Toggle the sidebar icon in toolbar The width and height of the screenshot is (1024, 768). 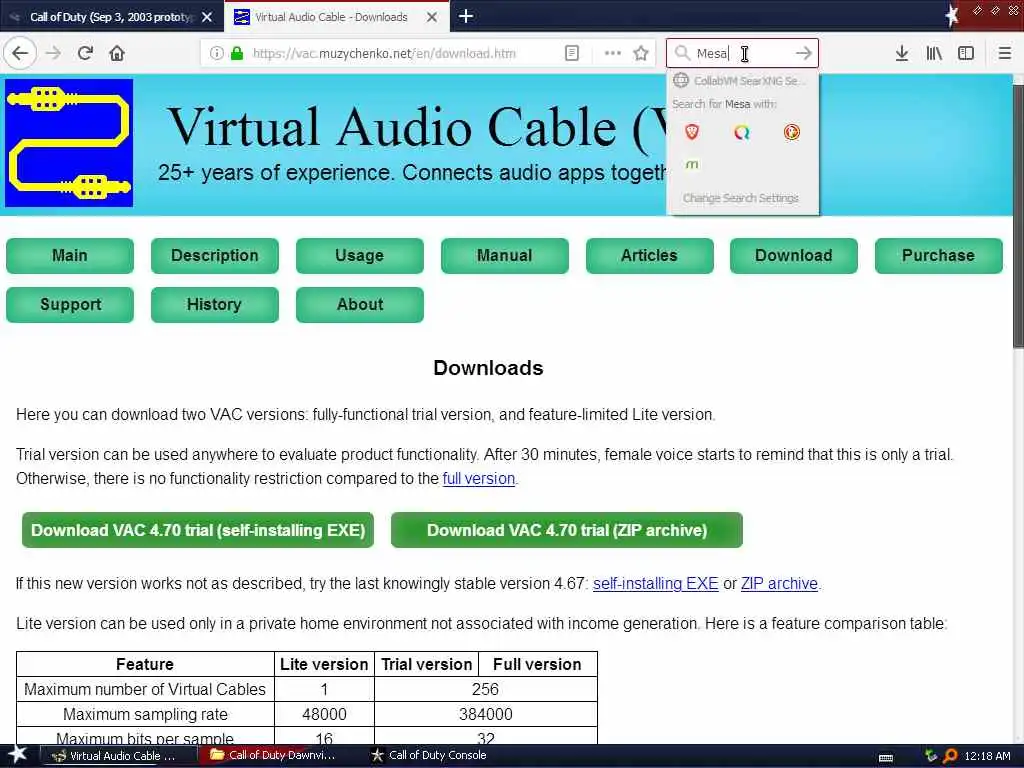click(966, 53)
